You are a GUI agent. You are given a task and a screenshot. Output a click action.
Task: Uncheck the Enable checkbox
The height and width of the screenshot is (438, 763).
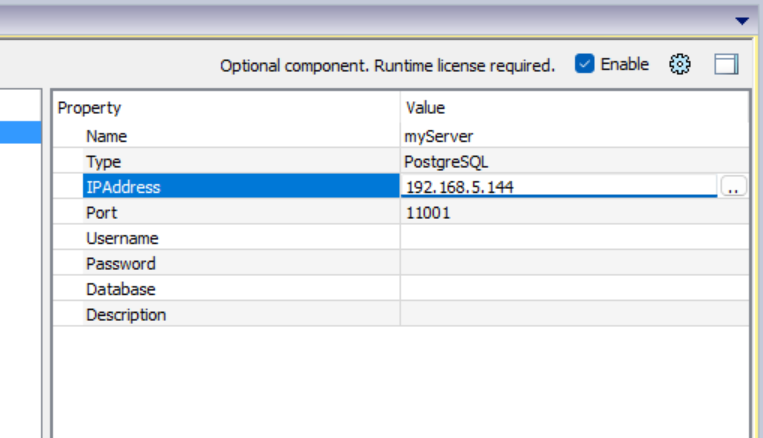(x=584, y=64)
